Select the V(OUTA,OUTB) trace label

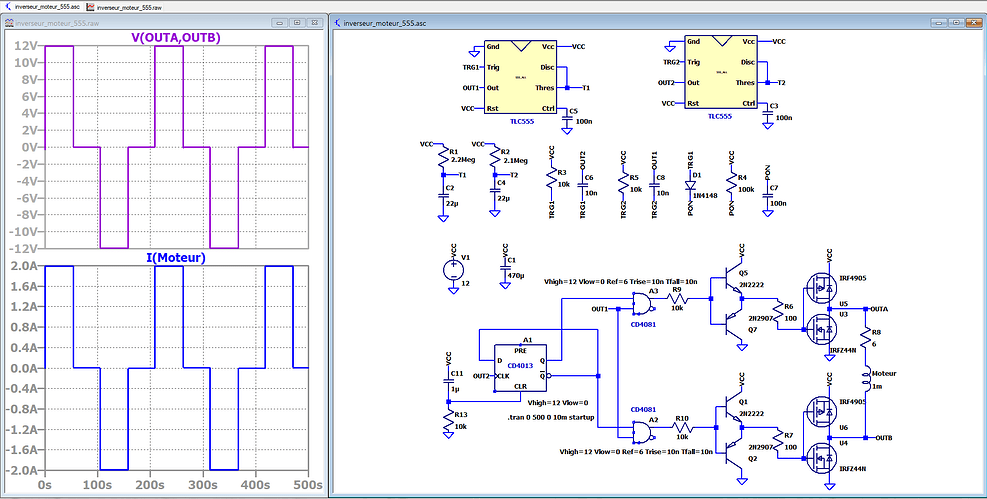176,38
